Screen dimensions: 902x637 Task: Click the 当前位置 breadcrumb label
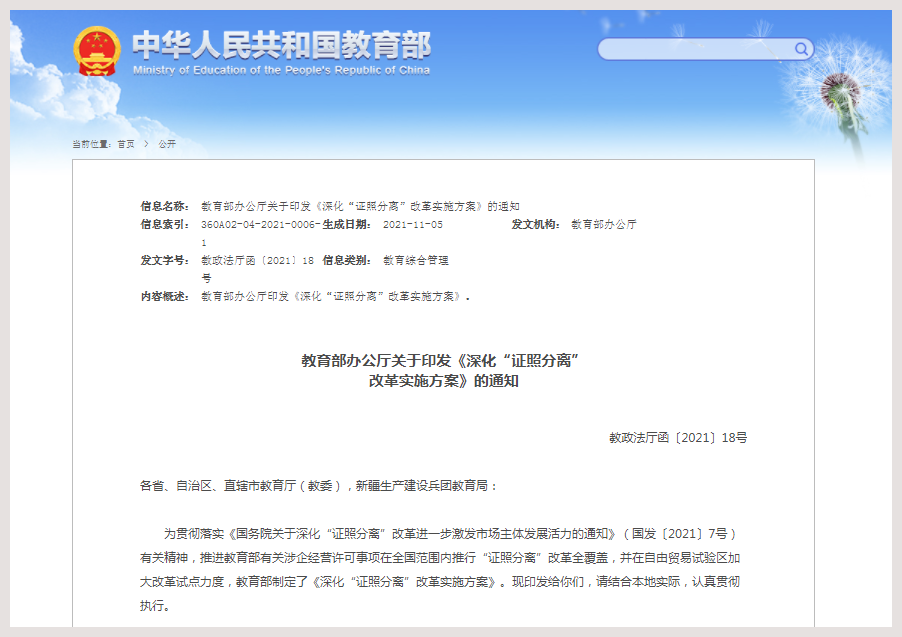pyautogui.click(x=92, y=144)
